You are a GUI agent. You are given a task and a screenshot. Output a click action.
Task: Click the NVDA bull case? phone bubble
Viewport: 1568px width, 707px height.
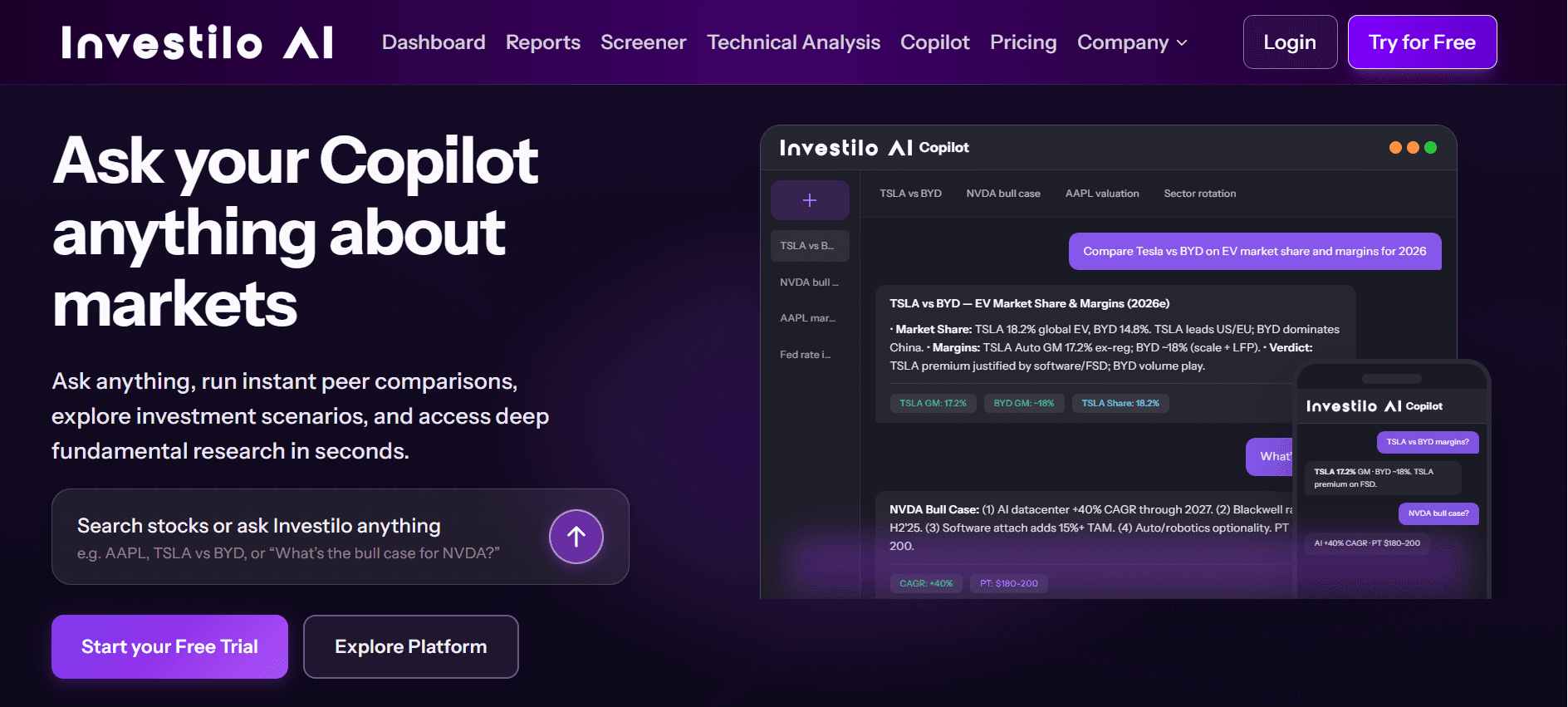(x=1438, y=513)
